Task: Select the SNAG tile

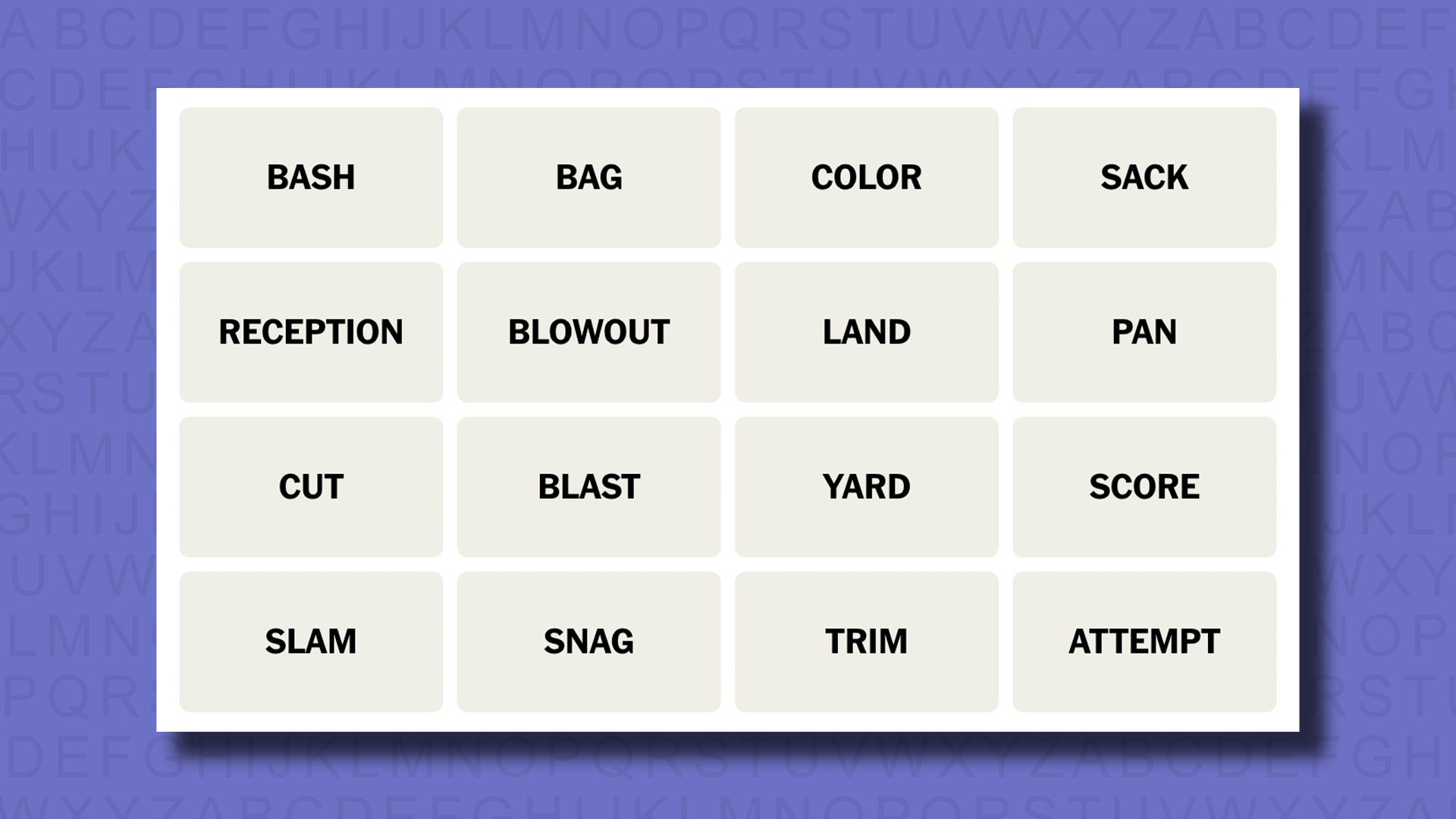Action: (x=589, y=641)
